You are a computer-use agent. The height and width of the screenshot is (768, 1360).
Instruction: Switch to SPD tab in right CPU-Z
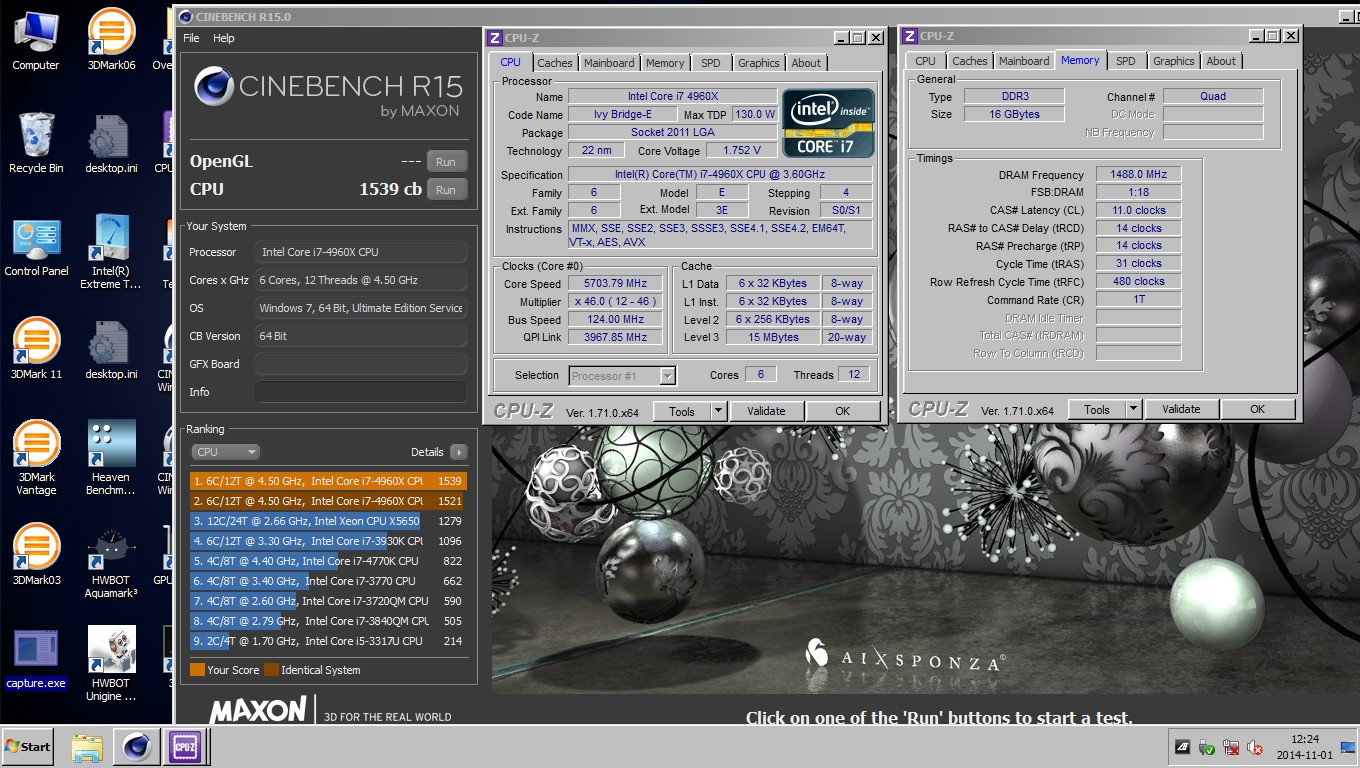pos(1125,61)
